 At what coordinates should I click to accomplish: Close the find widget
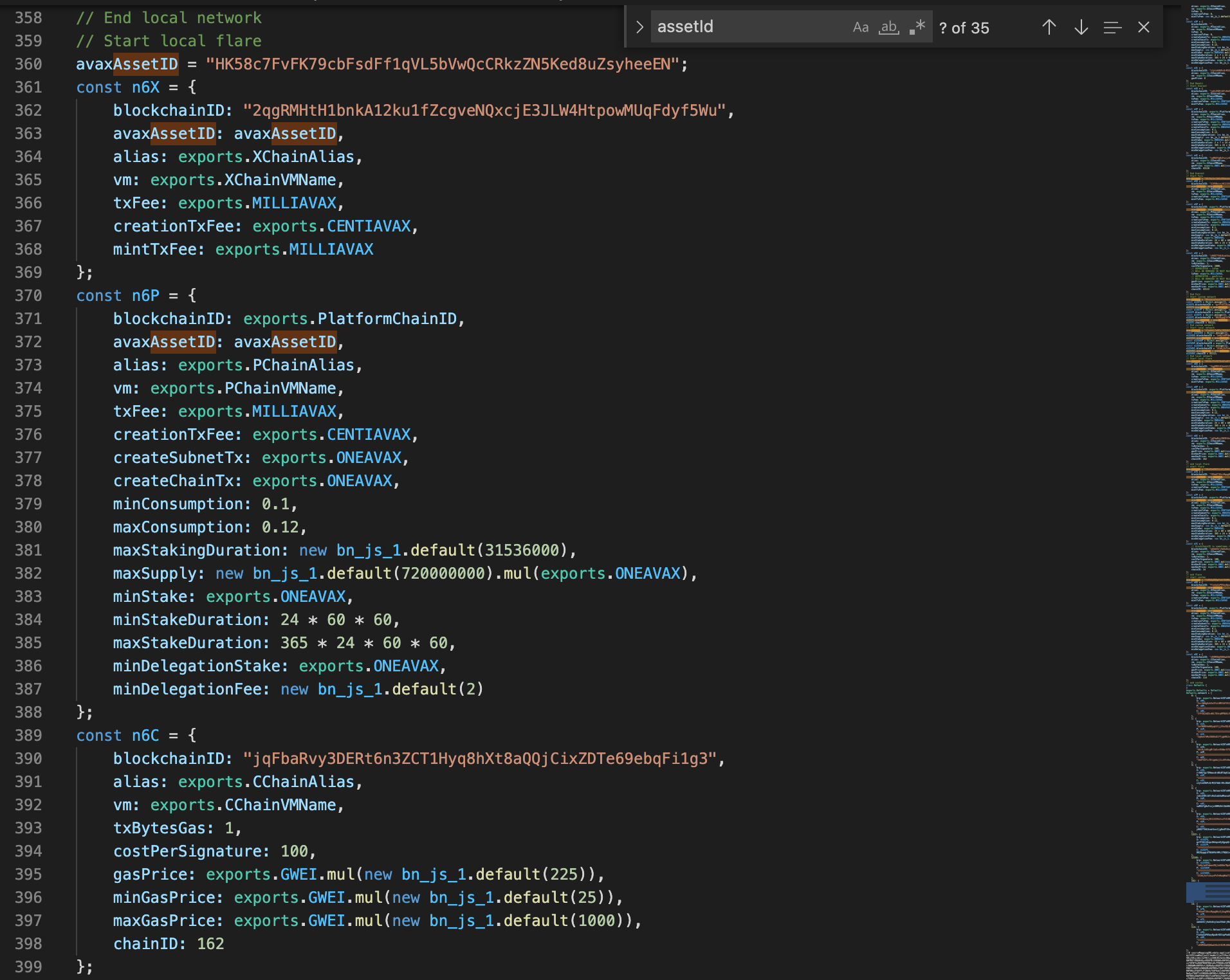[x=1144, y=27]
